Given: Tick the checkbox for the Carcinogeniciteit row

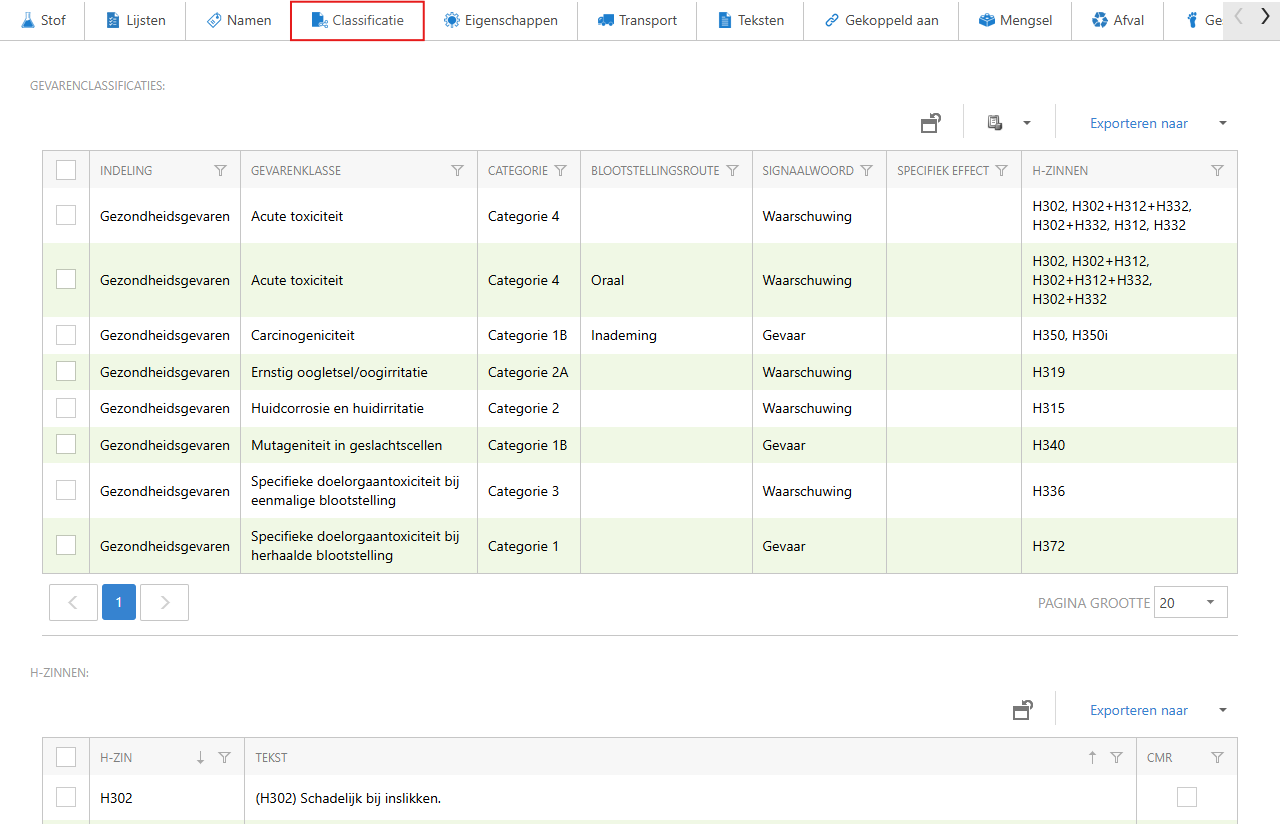Looking at the screenshot, I should 66,335.
